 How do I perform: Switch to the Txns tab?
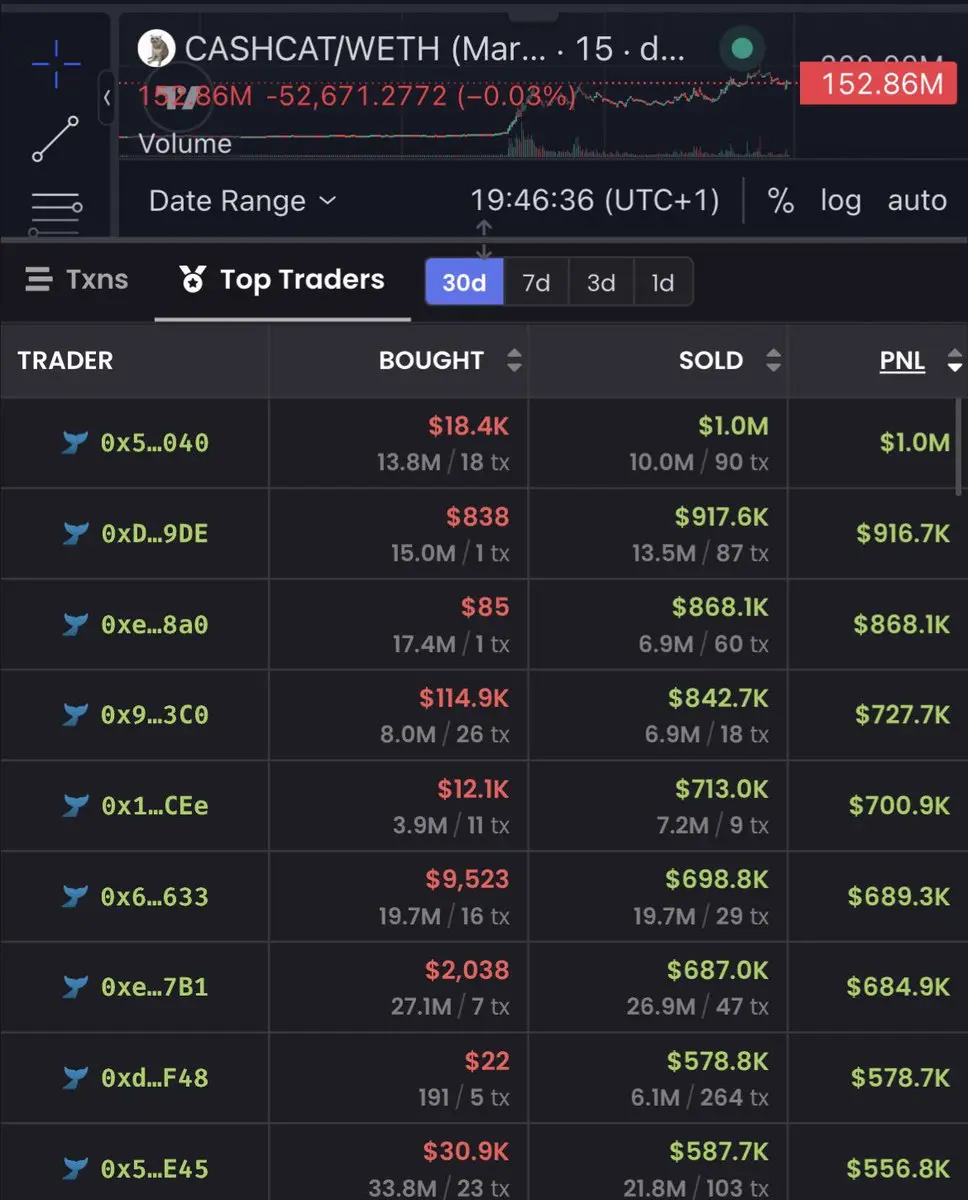[x=77, y=279]
